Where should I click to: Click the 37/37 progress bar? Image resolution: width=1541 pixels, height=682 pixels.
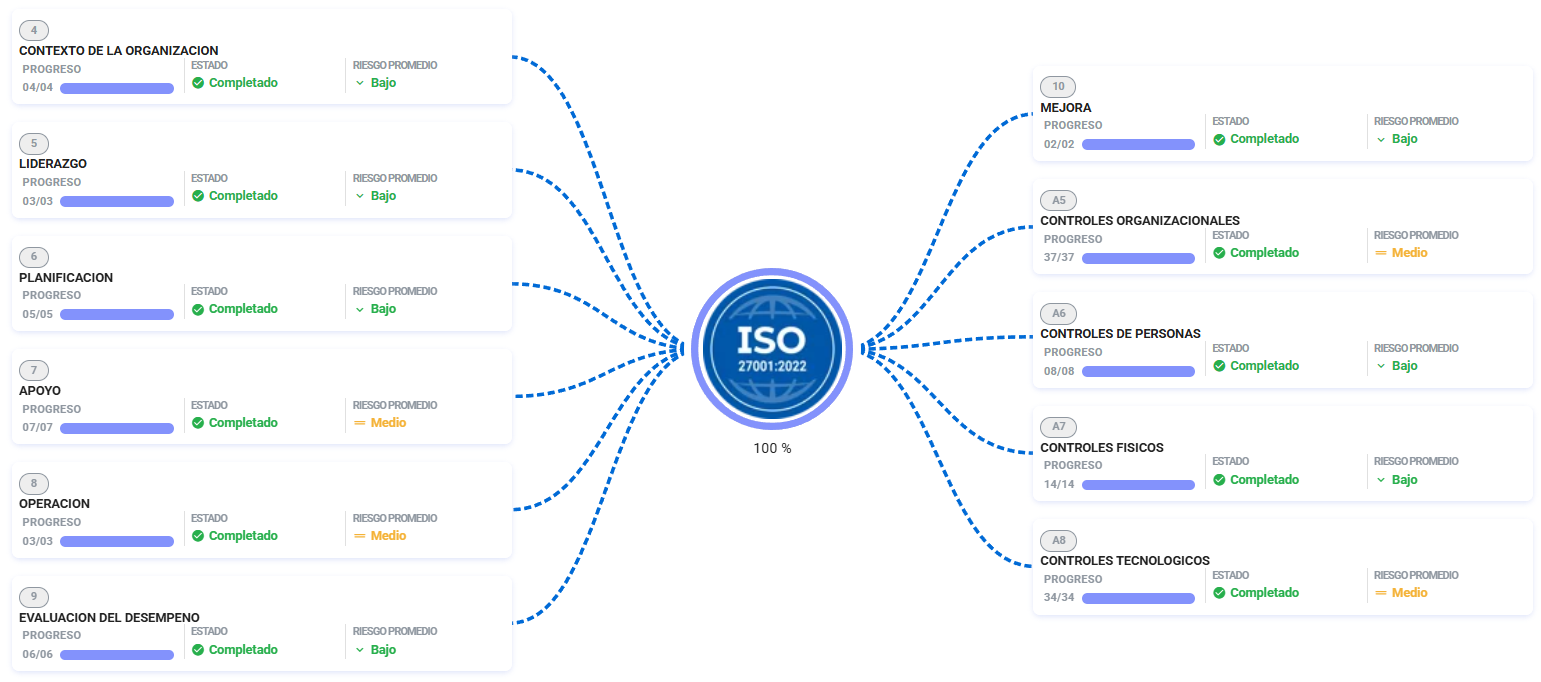pos(1138,258)
